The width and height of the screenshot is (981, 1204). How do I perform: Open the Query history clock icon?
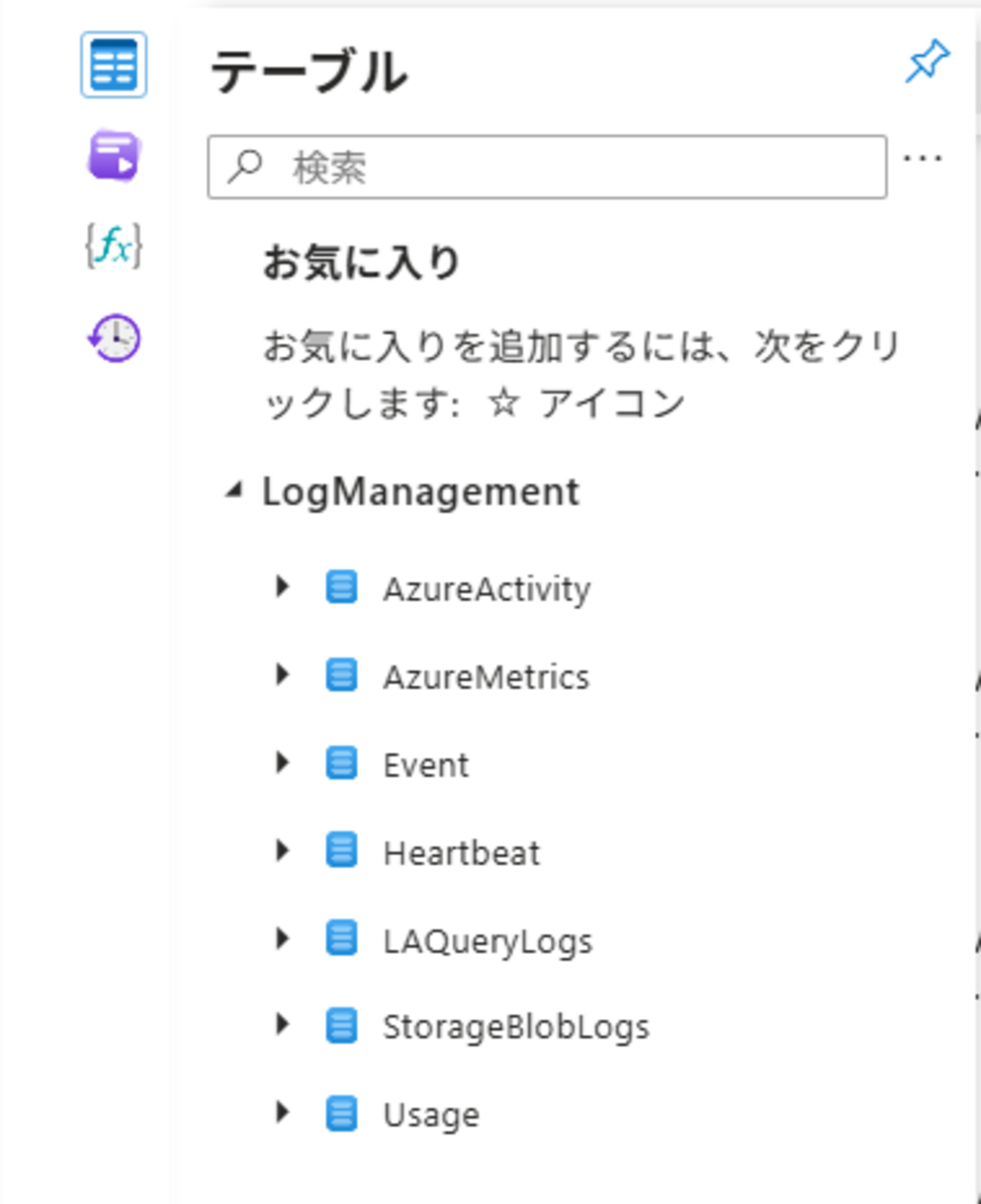coord(114,337)
